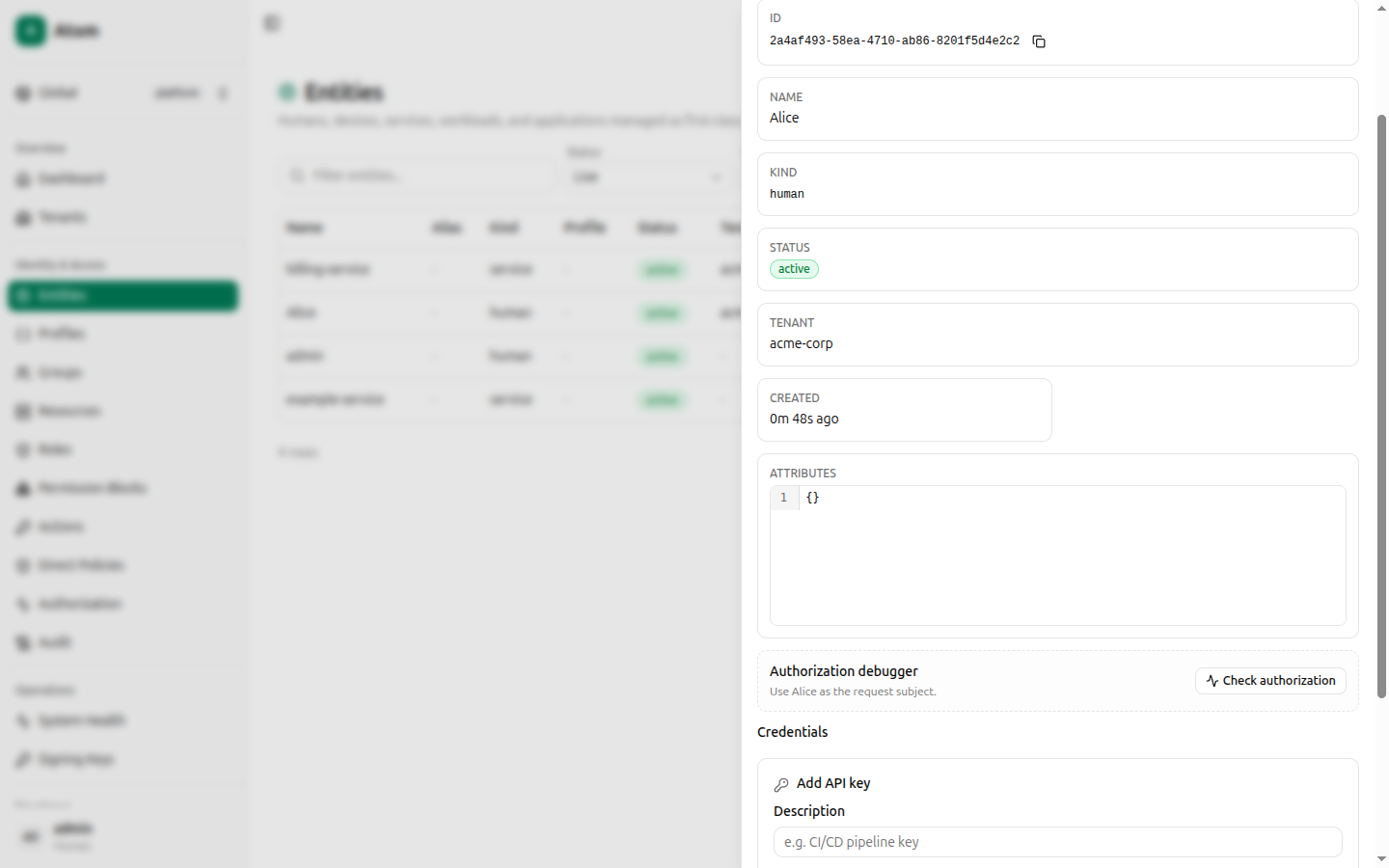Select the ID value 2a4af493-58ea-4710-ab86-8201f5d4e2c2
This screenshot has width=1389, height=868.
pos(894,41)
